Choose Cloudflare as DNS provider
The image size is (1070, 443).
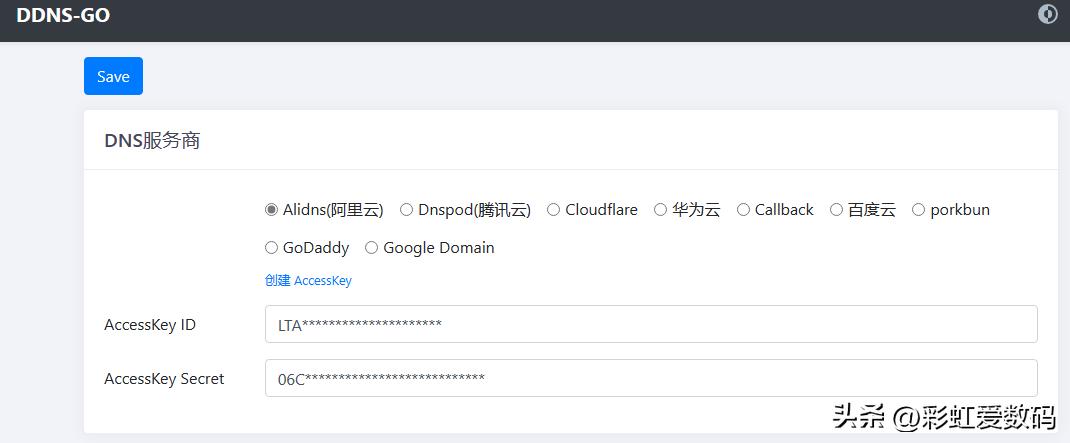click(x=553, y=210)
